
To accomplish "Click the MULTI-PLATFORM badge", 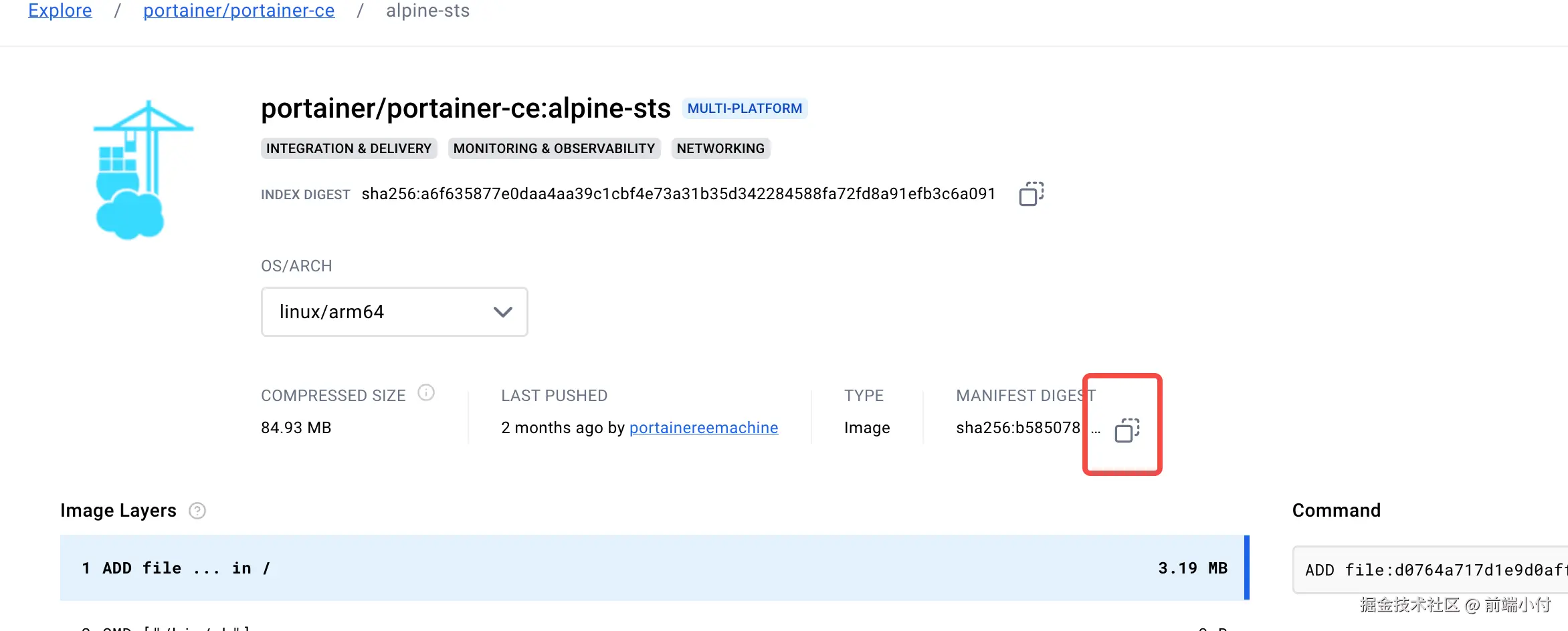I will pyautogui.click(x=745, y=108).
